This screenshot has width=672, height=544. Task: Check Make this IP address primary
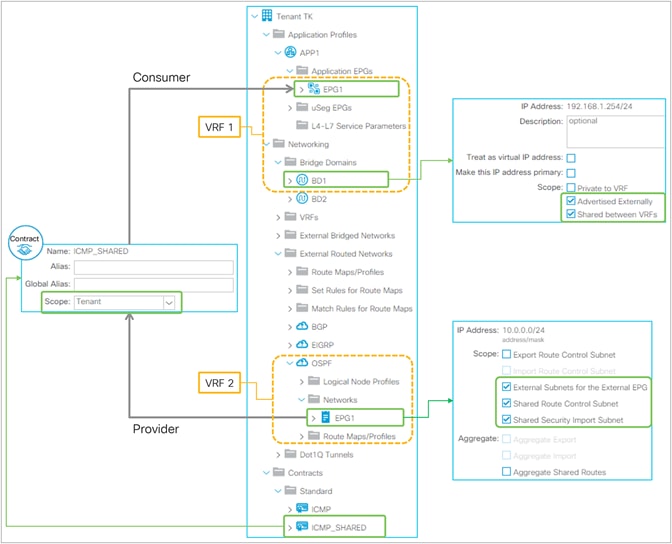pos(571,173)
